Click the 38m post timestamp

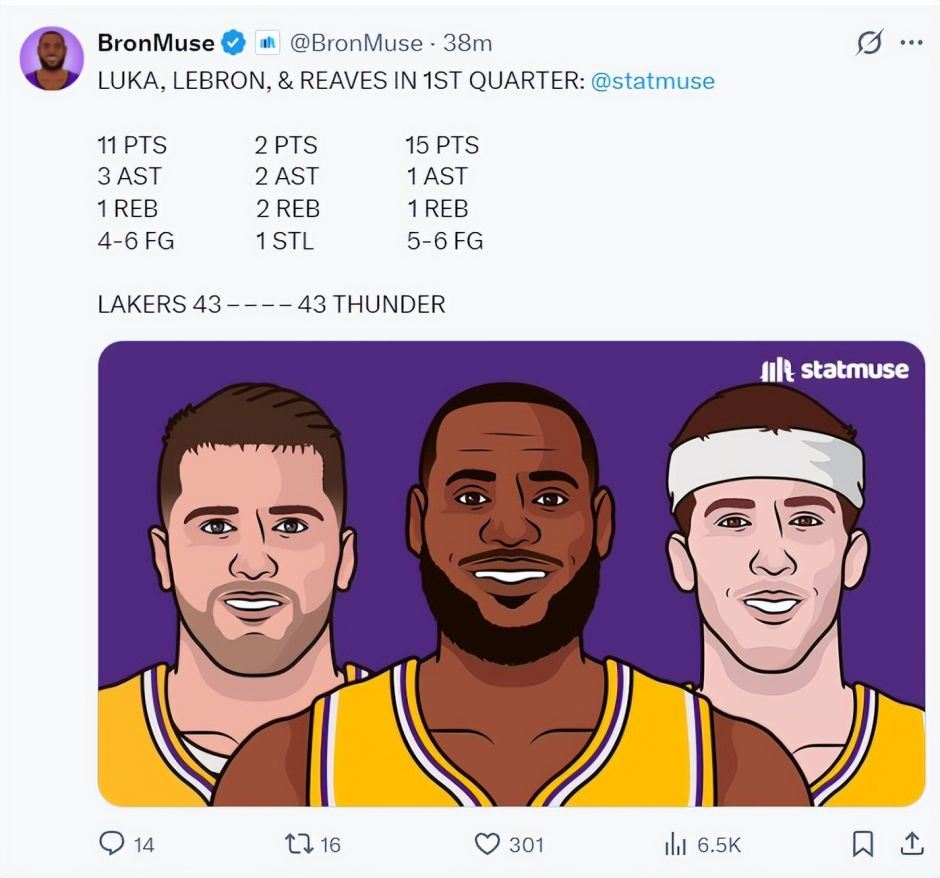click(x=468, y=43)
